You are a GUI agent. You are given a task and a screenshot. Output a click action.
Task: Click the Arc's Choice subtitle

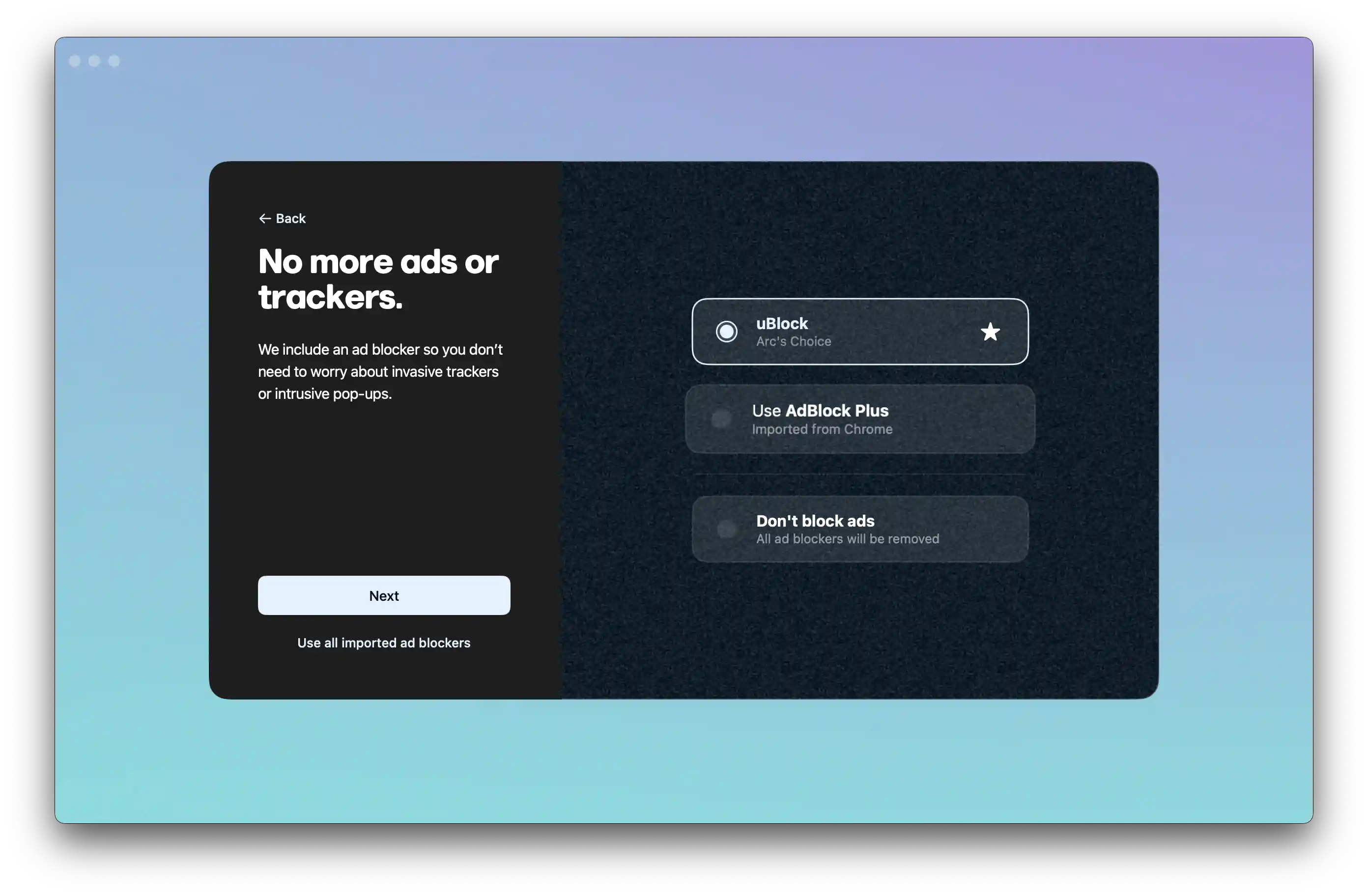tap(793, 341)
